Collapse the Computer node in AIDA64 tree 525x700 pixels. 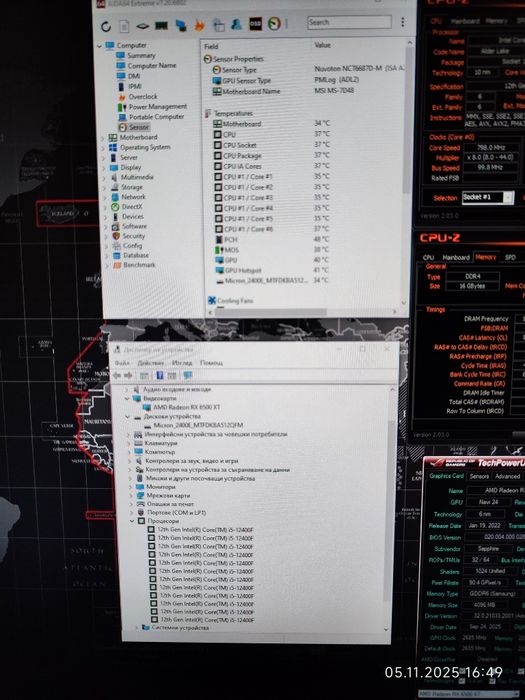100,46
